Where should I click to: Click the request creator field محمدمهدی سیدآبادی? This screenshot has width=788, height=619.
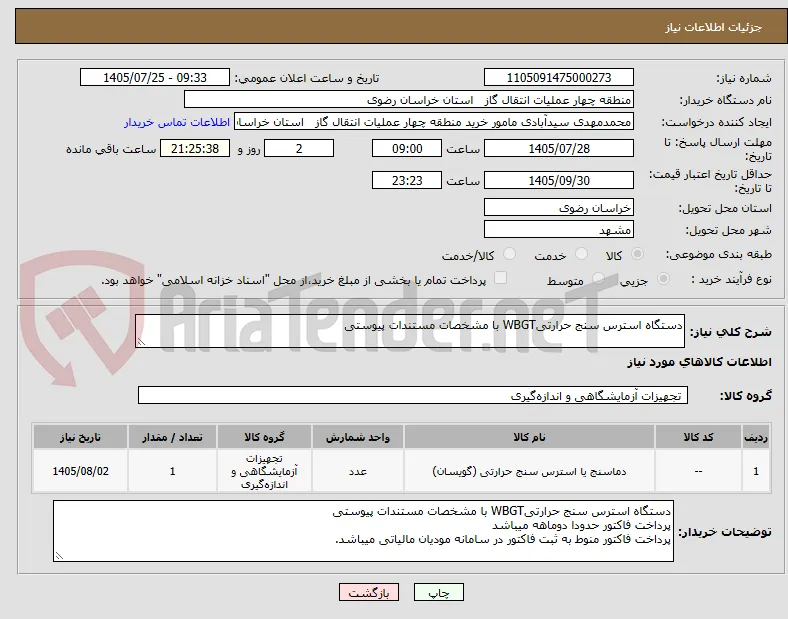tap(434, 122)
